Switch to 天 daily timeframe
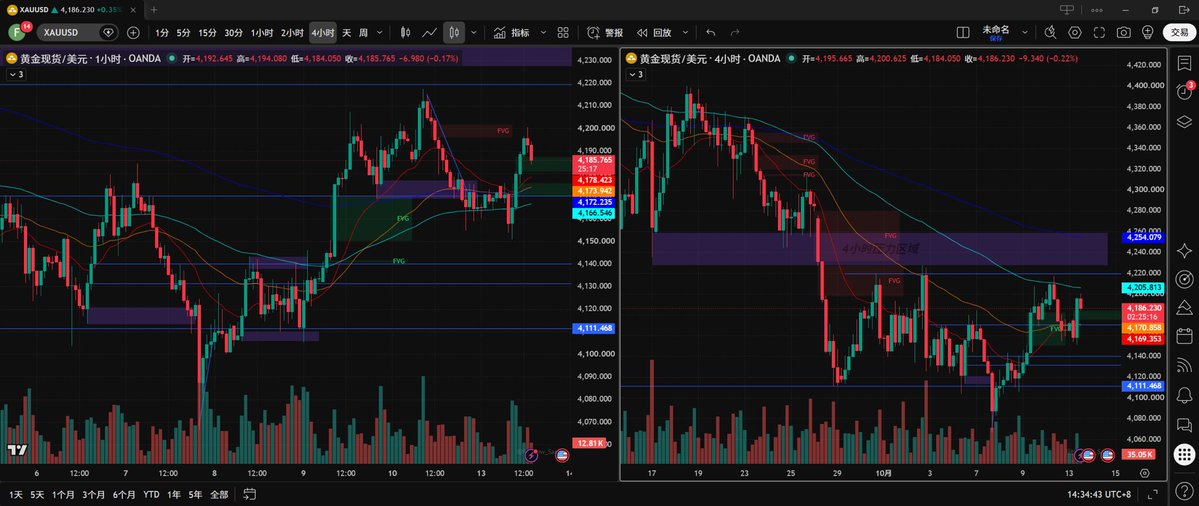Screen dimensions: 1199x506 [x=346, y=33]
